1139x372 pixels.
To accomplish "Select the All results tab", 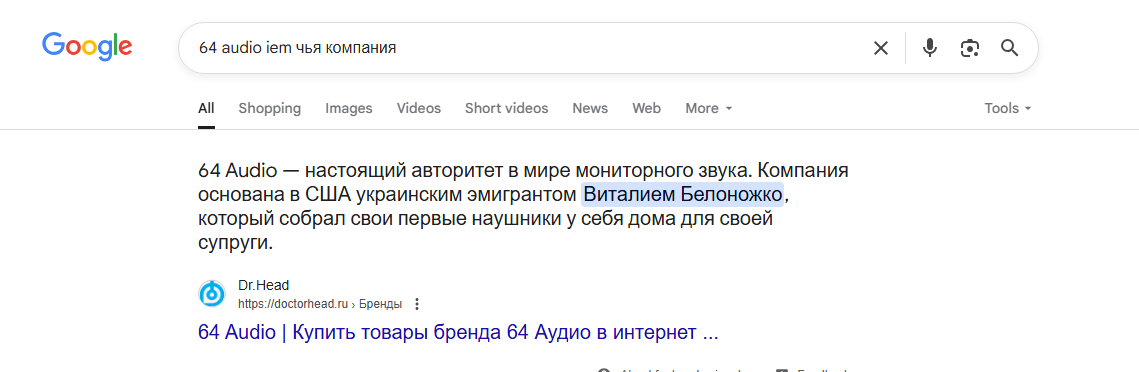I will coord(206,108).
